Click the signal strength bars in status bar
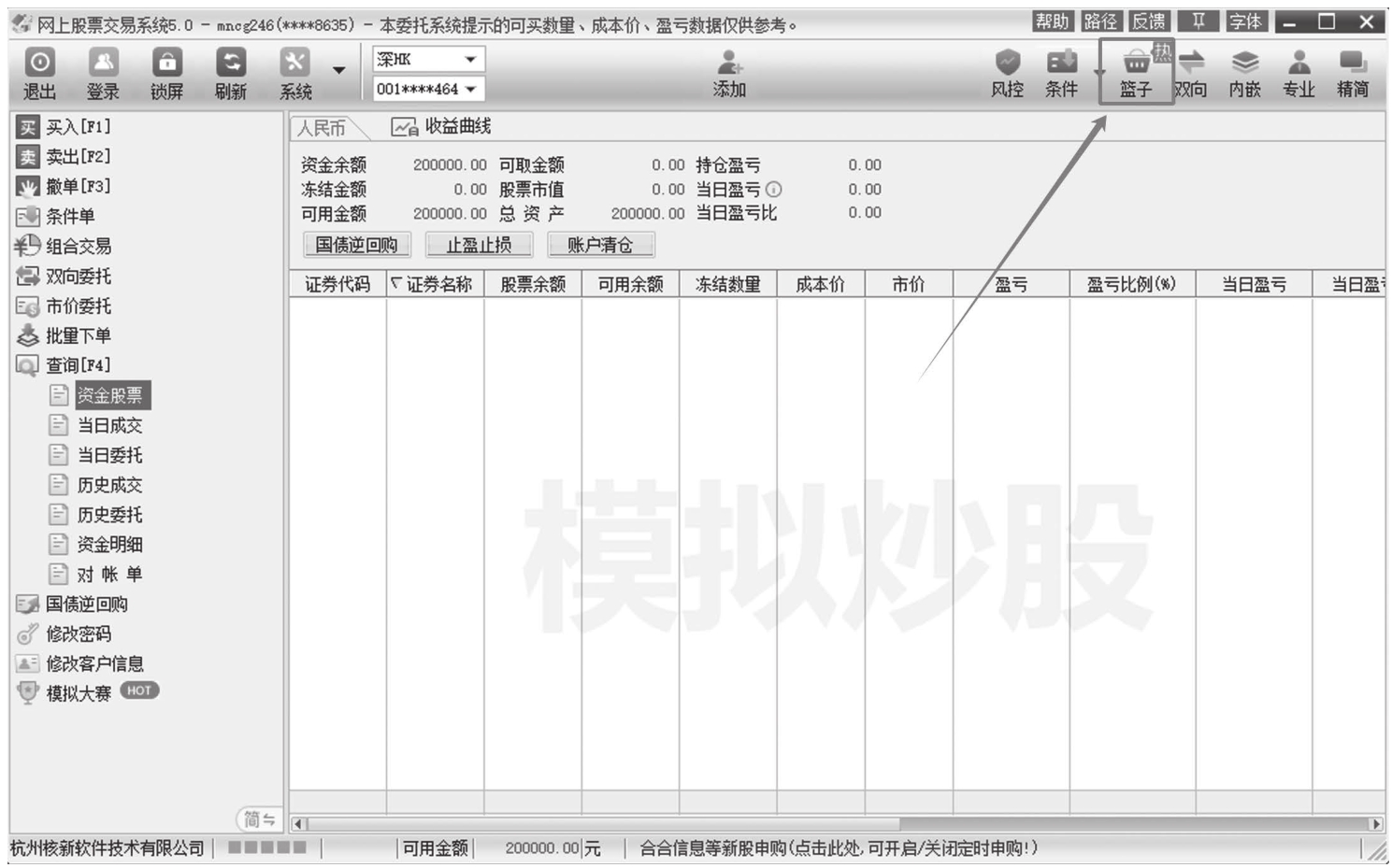The image size is (1392, 868). (x=267, y=847)
